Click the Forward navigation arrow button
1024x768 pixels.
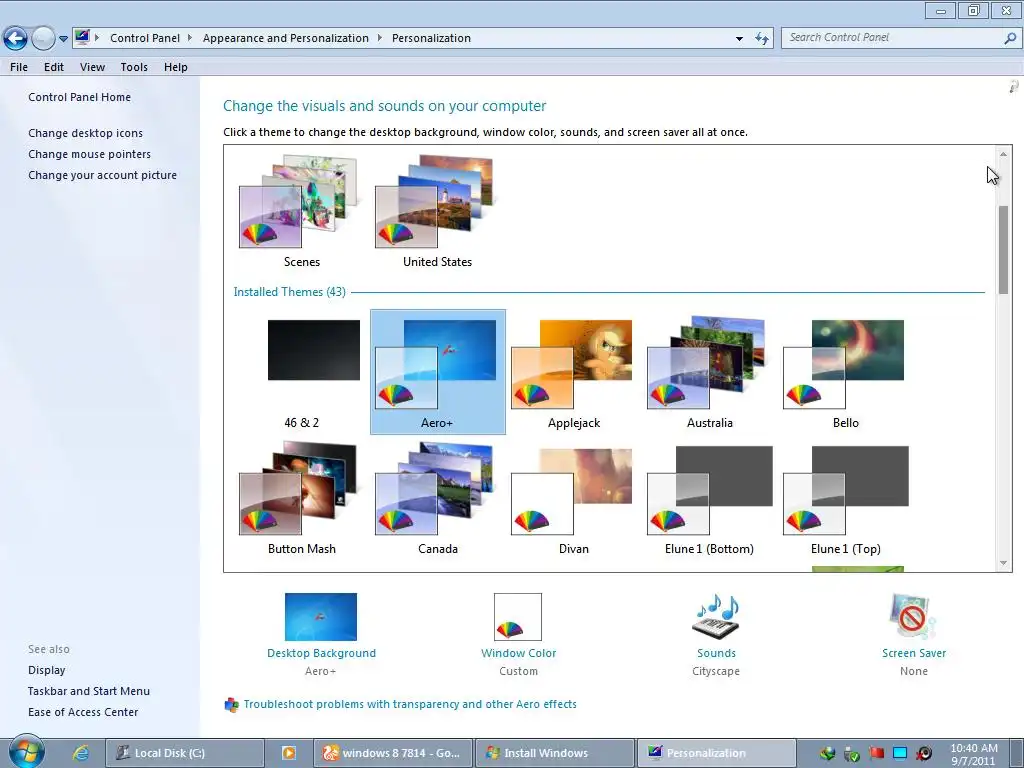coord(43,39)
